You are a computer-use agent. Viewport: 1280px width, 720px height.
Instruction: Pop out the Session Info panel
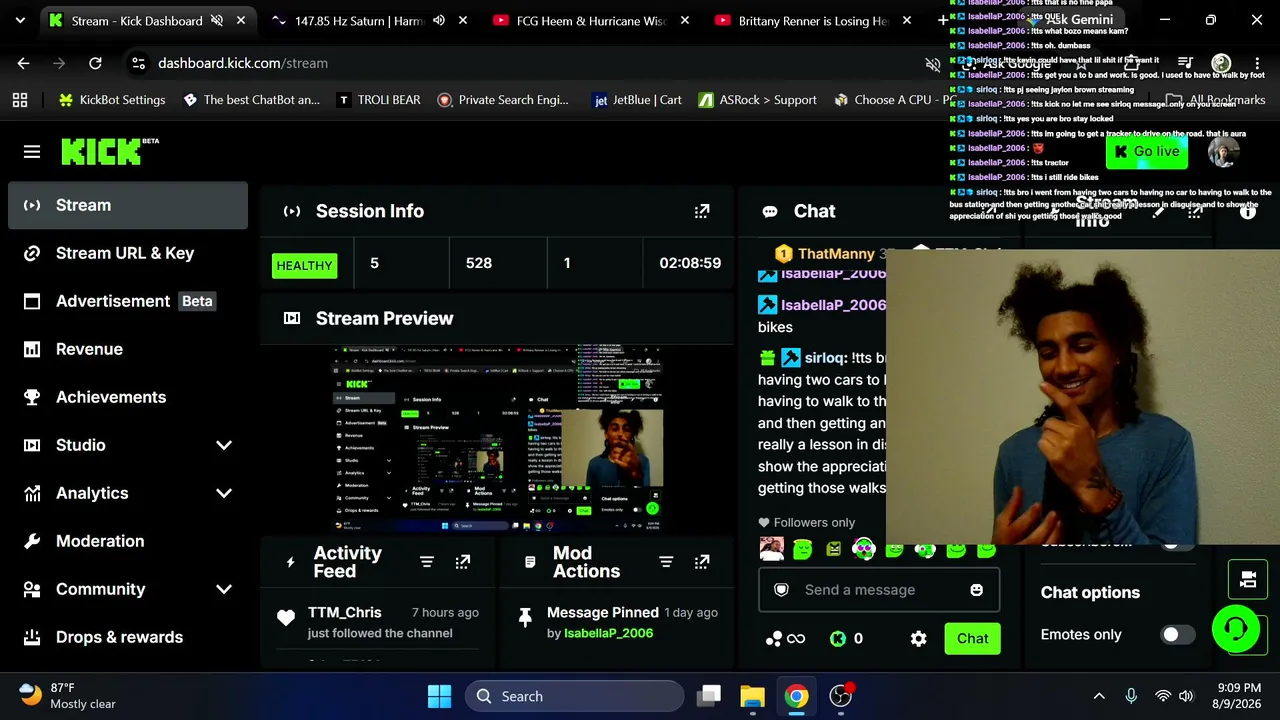click(702, 211)
